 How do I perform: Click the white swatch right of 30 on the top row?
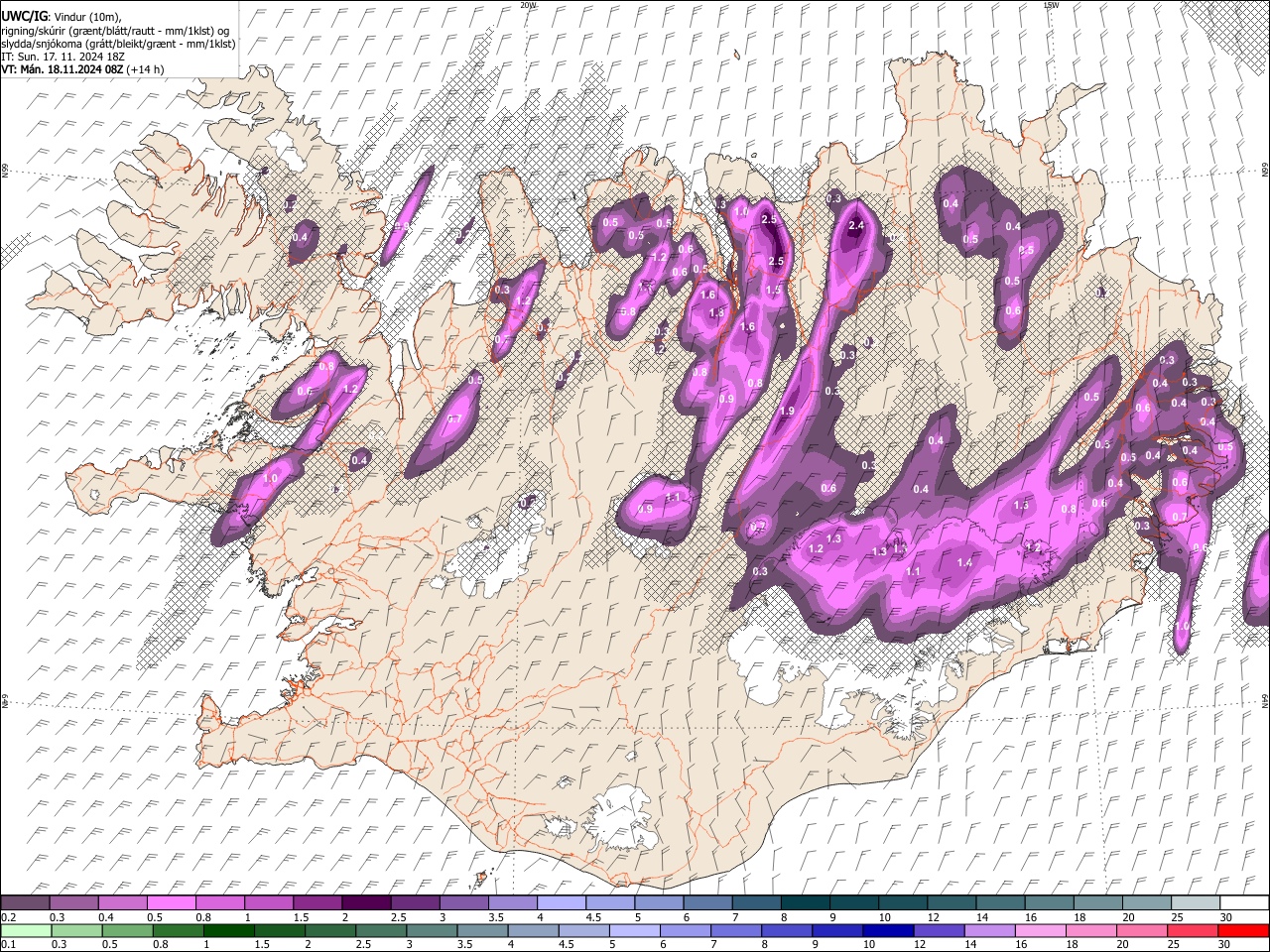[1244, 902]
